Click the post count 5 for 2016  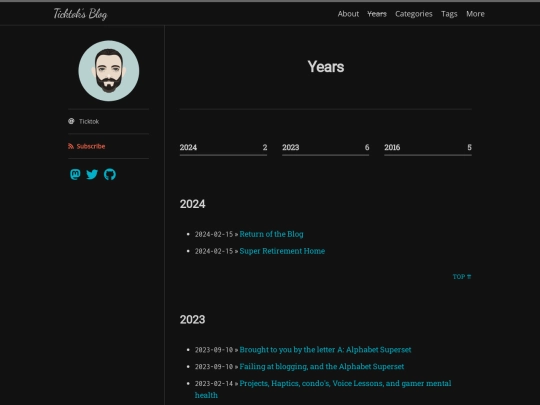point(469,147)
